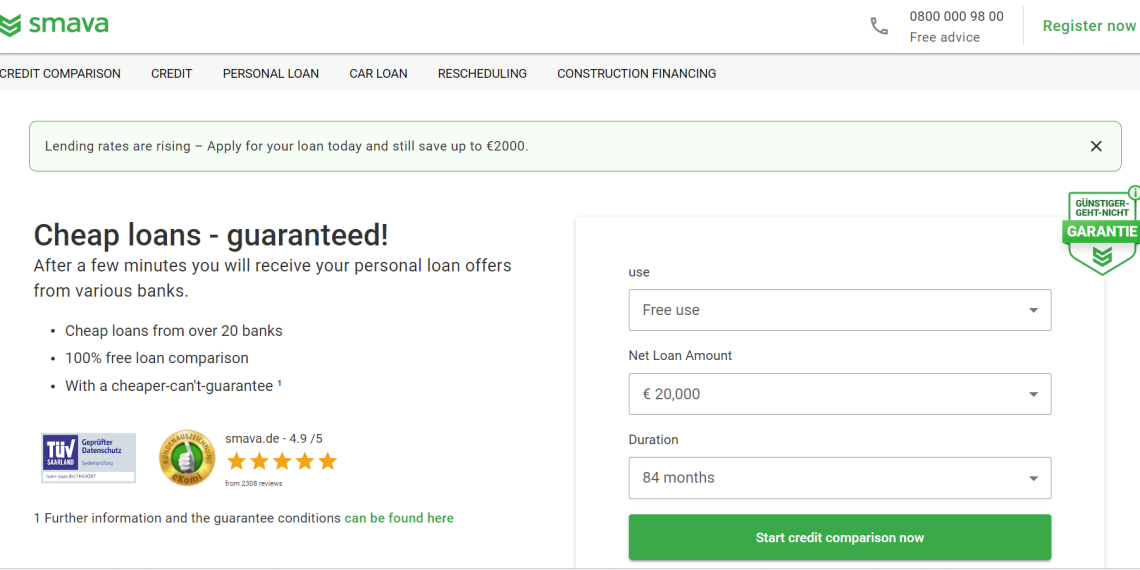This screenshot has width=1140, height=570.
Task: Open the guarantee badge info icon
Action: 1133,192
